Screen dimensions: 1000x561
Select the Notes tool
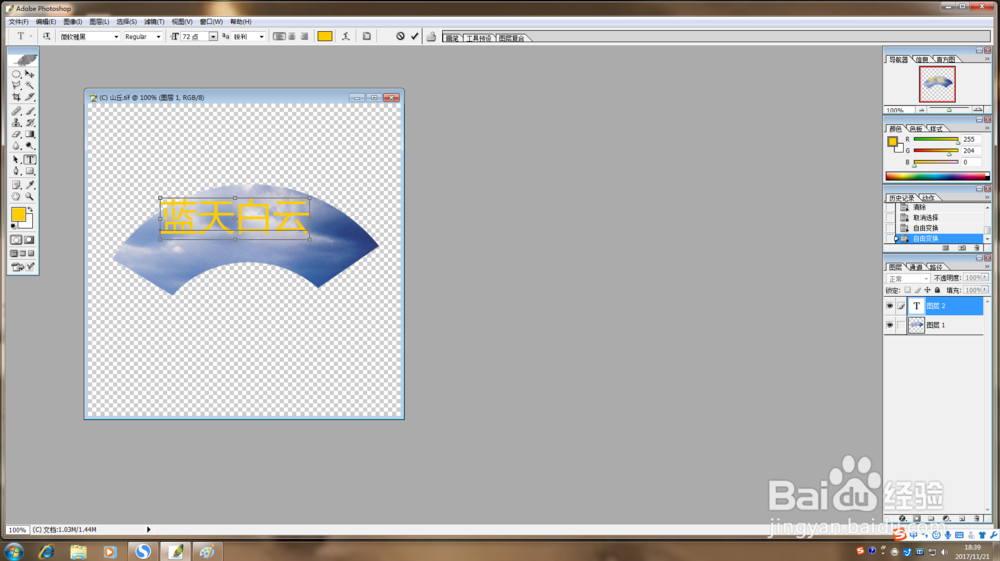(17, 185)
